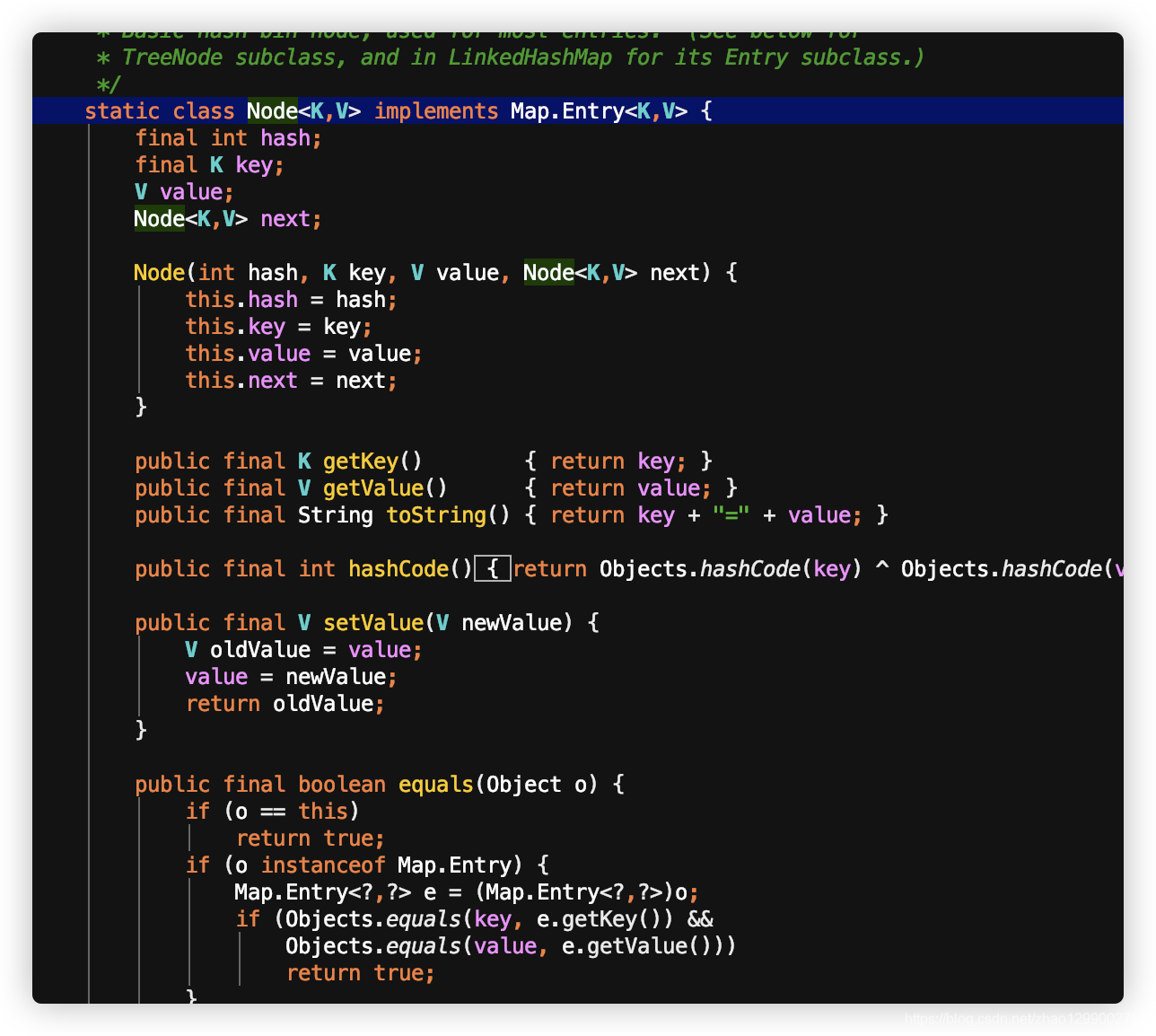The width and height of the screenshot is (1156, 1036).
Task: Click the last 'return true;' statement
Action: click(360, 972)
